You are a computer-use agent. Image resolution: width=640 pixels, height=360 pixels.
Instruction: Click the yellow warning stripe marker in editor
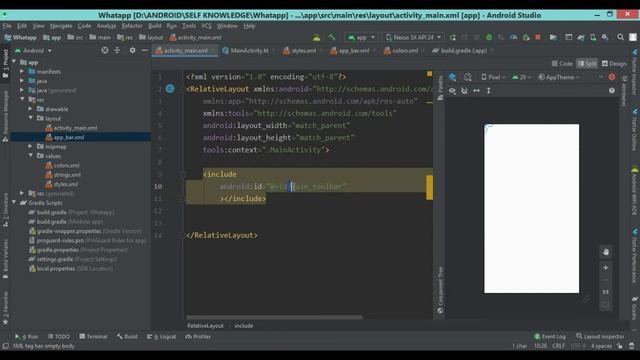(429, 187)
